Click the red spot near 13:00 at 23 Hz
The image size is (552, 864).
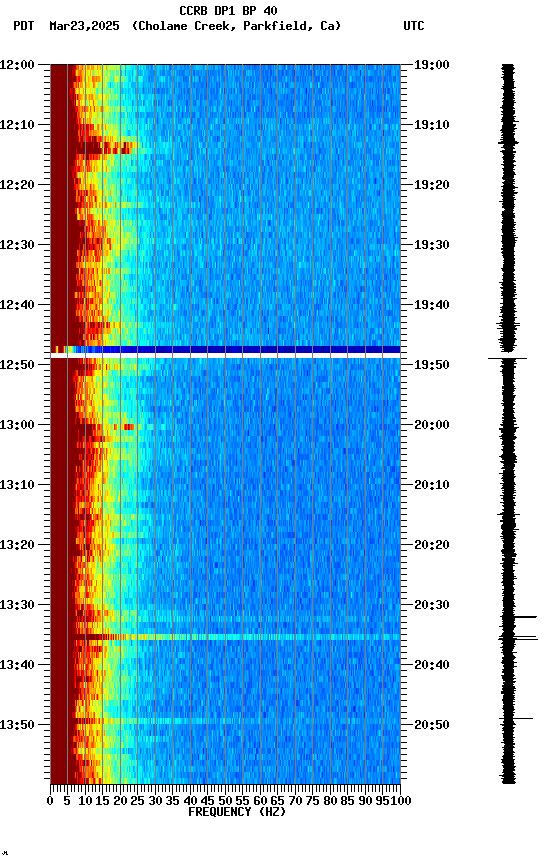[129, 427]
